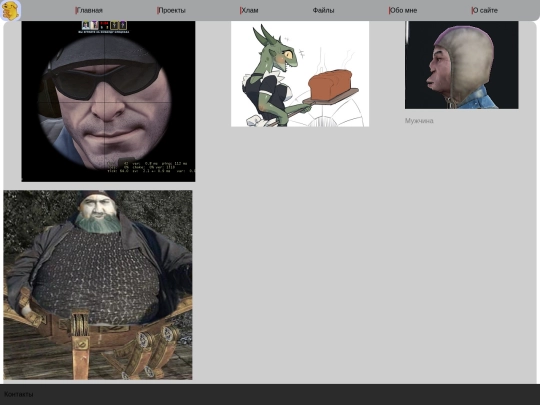The width and height of the screenshot is (540, 405).
Task: Select the О сайте menu link
Action: pos(485,10)
